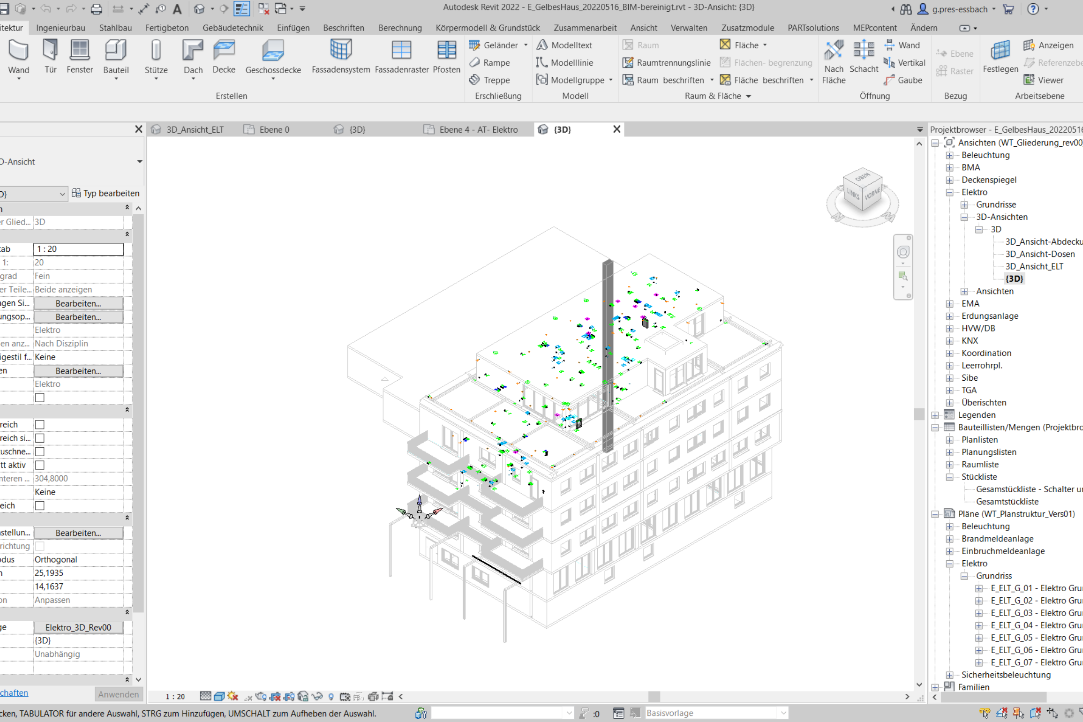Choose the Decke ceiling tool
Image resolution: width=1083 pixels, height=722 pixels.
[x=224, y=56]
